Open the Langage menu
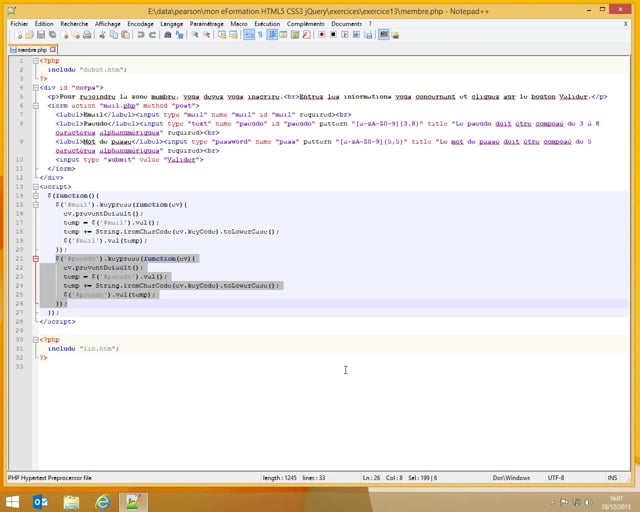Viewport: 640px width, 512px height. tap(171, 24)
